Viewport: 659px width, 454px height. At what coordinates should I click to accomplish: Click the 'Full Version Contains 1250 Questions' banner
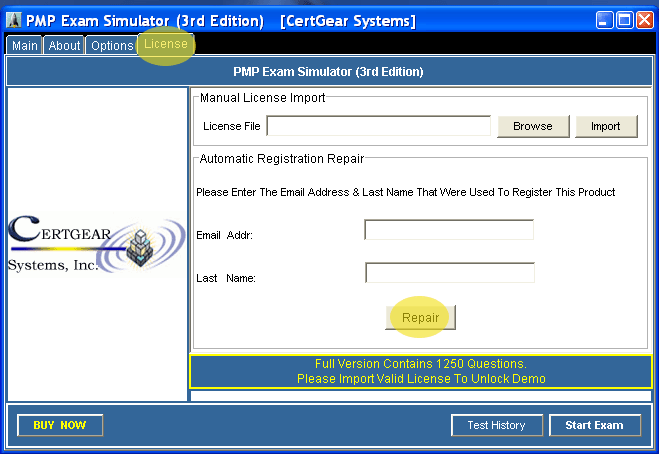pos(421,371)
